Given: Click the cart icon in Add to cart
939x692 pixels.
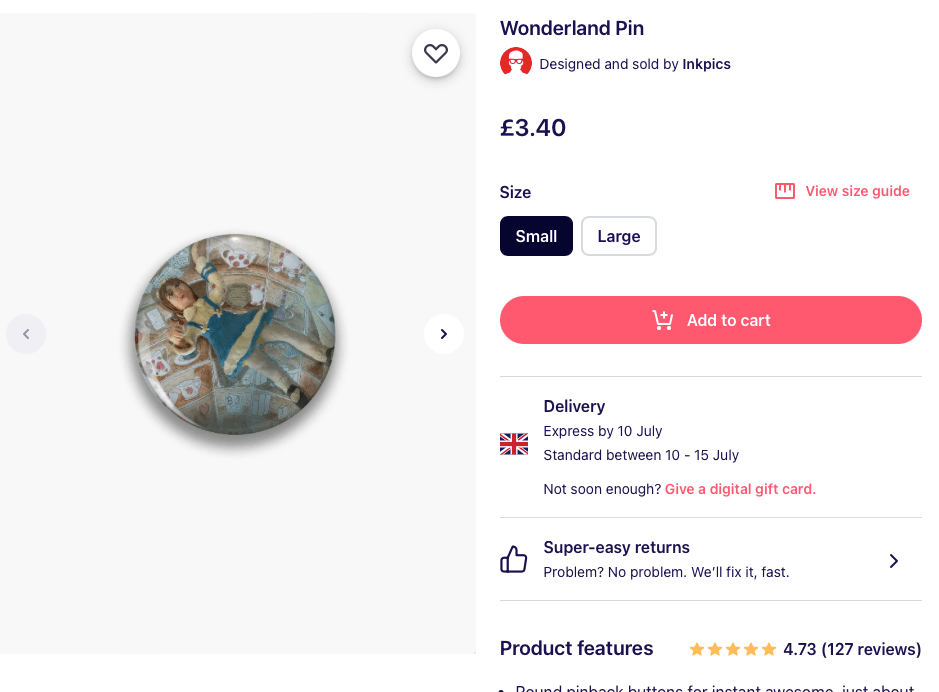Looking at the screenshot, I should click(x=663, y=320).
